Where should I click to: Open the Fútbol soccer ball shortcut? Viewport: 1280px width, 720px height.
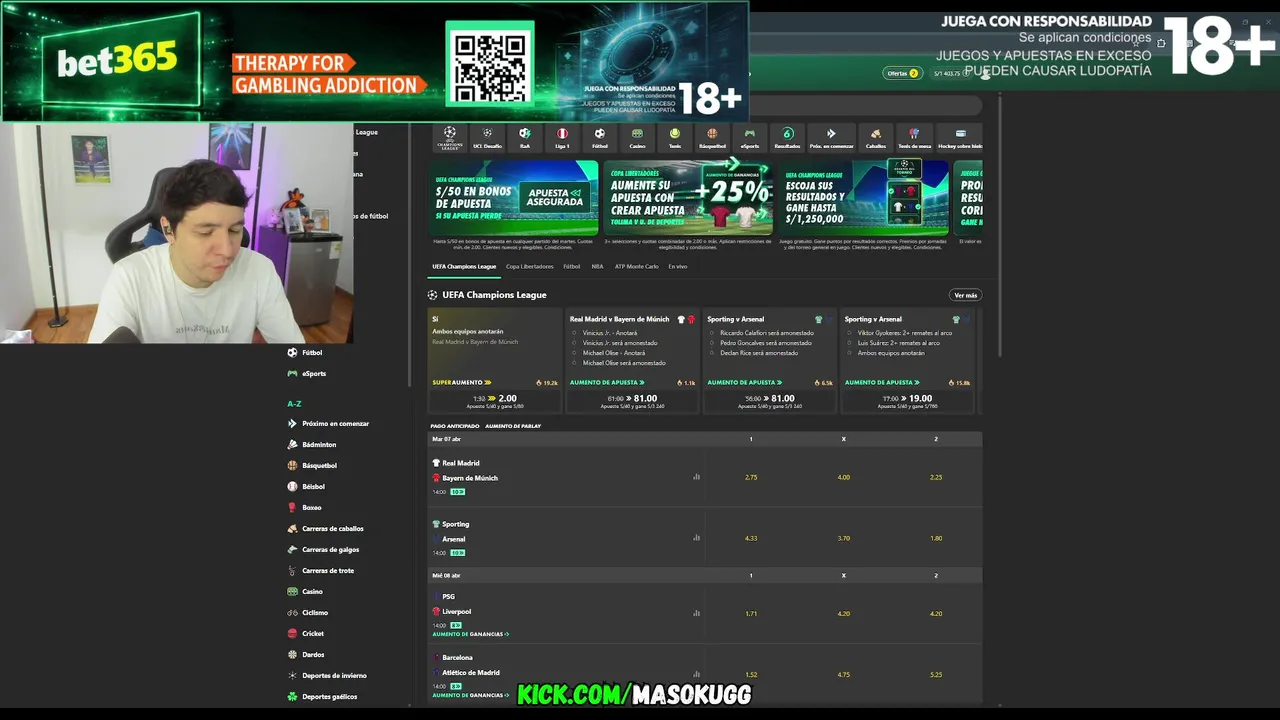[x=600, y=138]
